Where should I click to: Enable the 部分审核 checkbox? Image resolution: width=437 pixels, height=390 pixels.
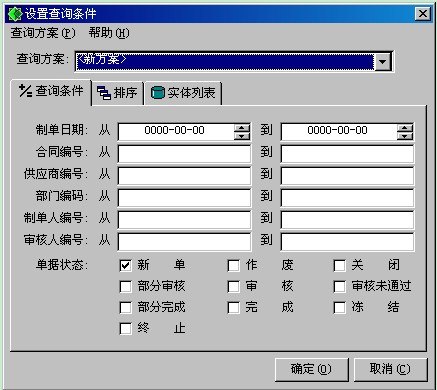click(x=126, y=286)
